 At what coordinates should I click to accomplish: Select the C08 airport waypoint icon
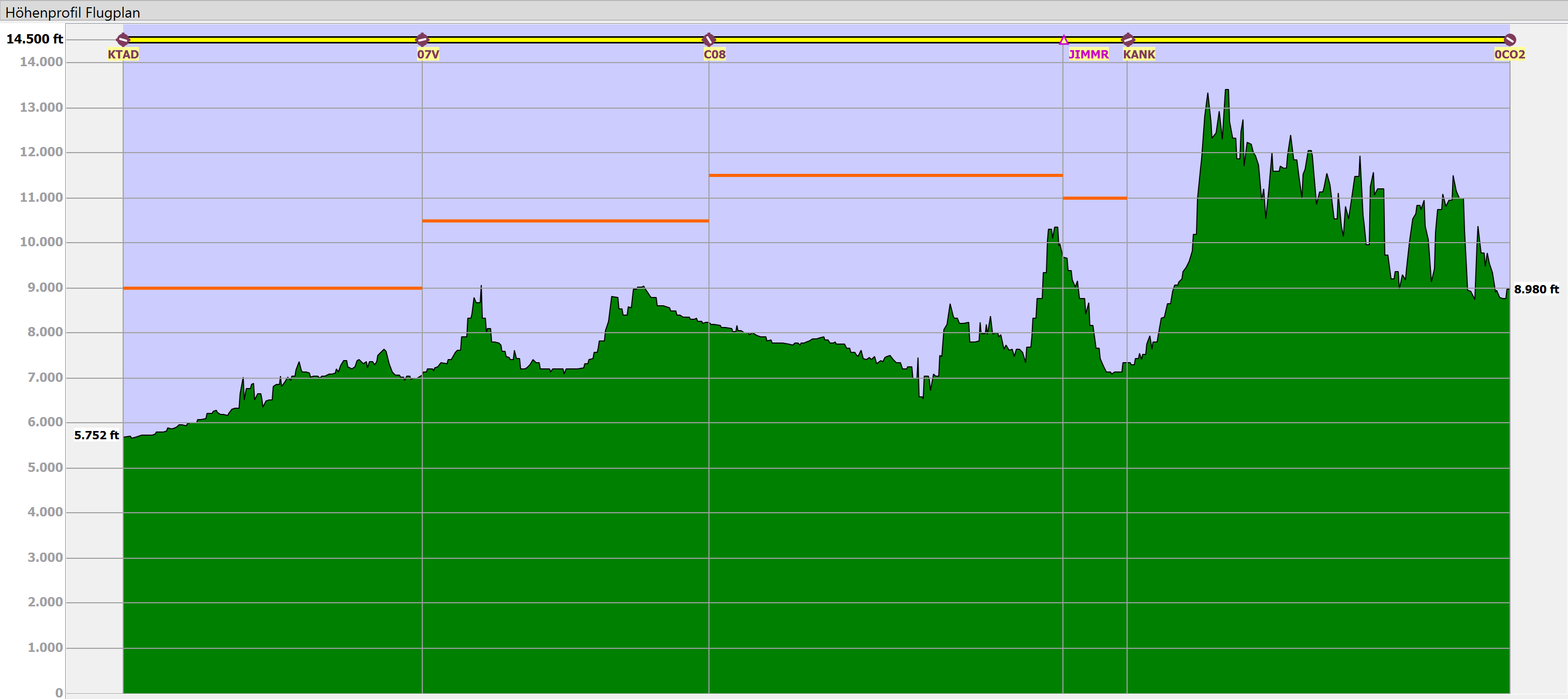coord(708,39)
